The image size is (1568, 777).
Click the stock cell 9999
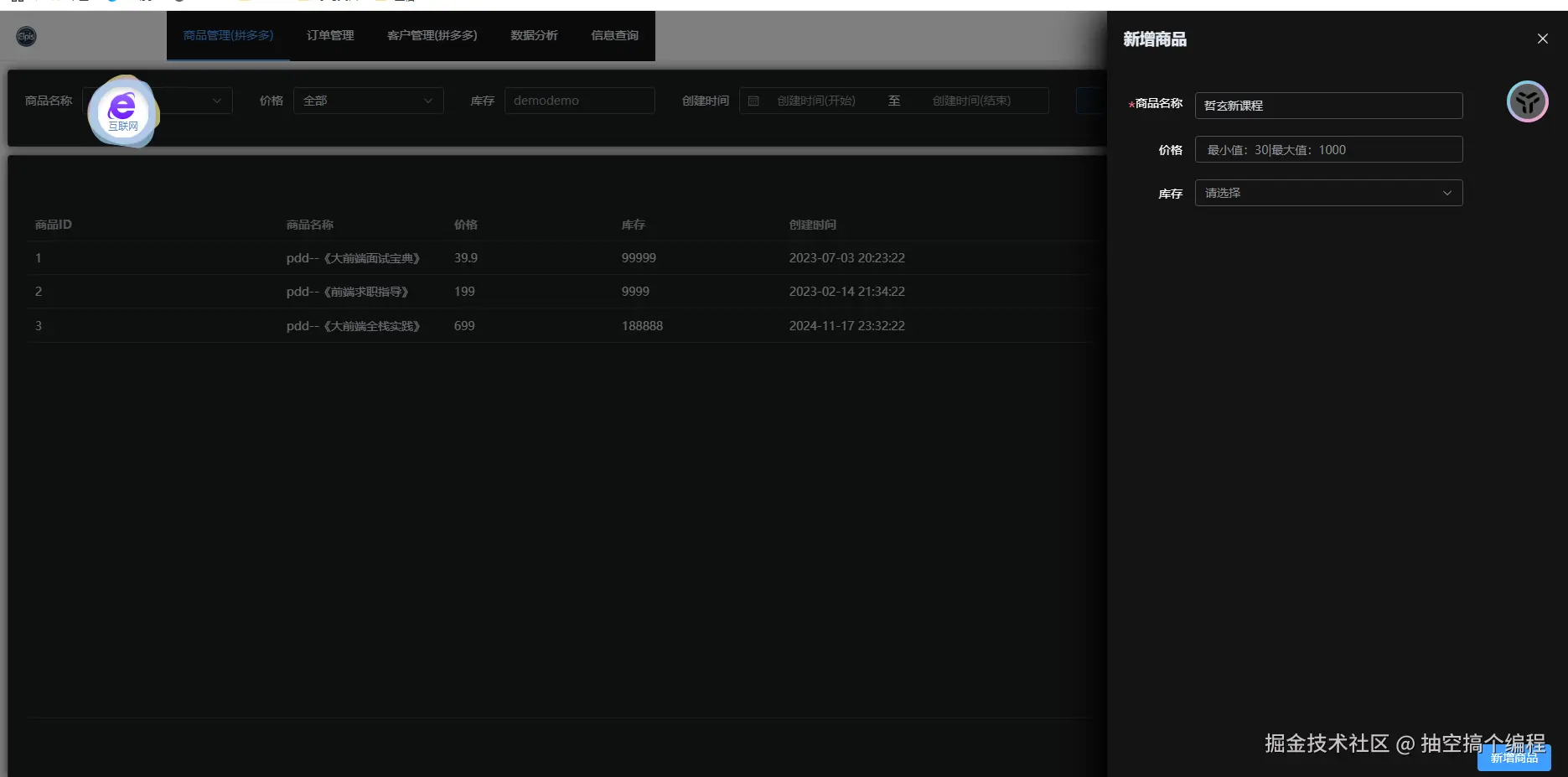[635, 292]
